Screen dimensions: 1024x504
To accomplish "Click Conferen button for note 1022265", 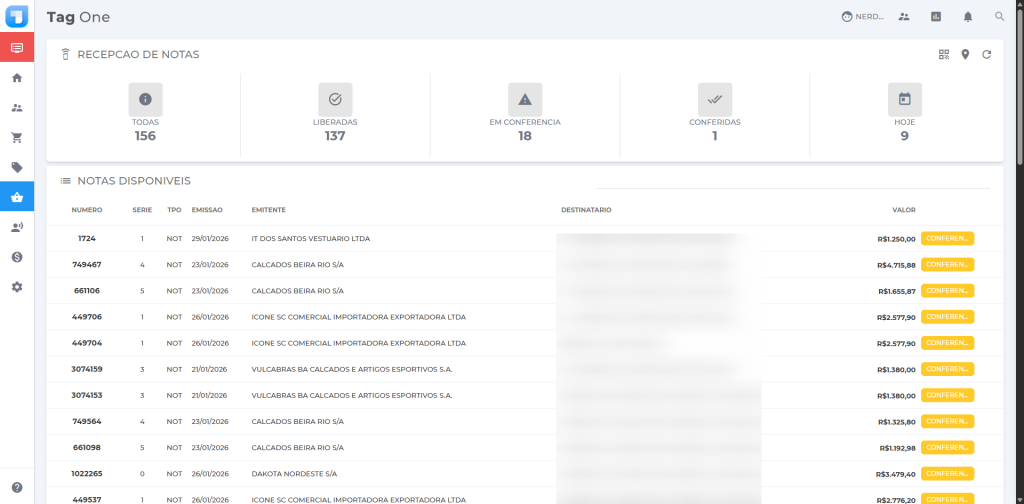I will (947, 473).
